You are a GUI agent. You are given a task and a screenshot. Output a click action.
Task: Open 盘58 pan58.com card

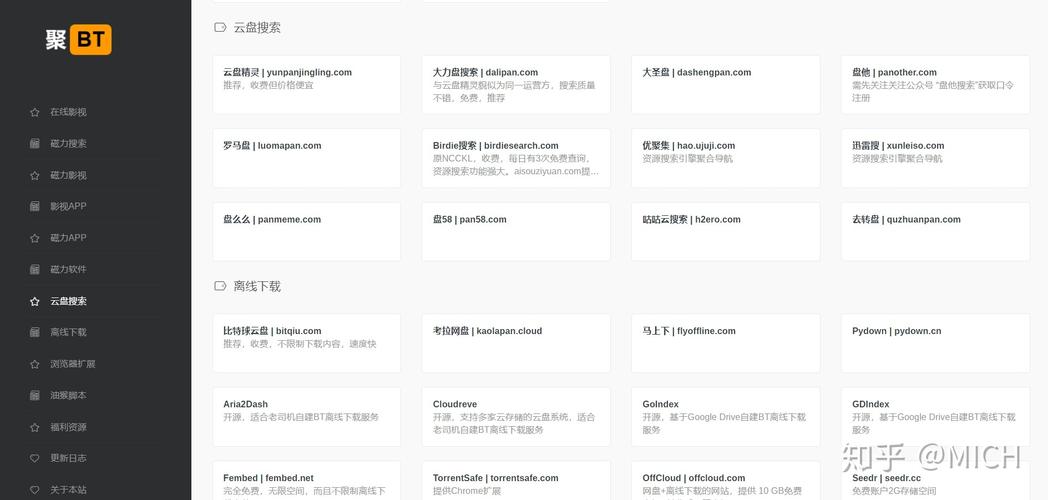coord(516,231)
